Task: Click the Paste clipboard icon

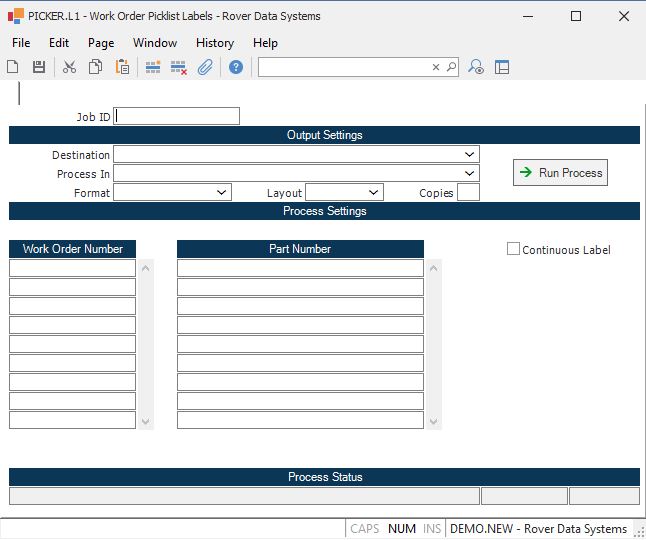Action: point(122,67)
